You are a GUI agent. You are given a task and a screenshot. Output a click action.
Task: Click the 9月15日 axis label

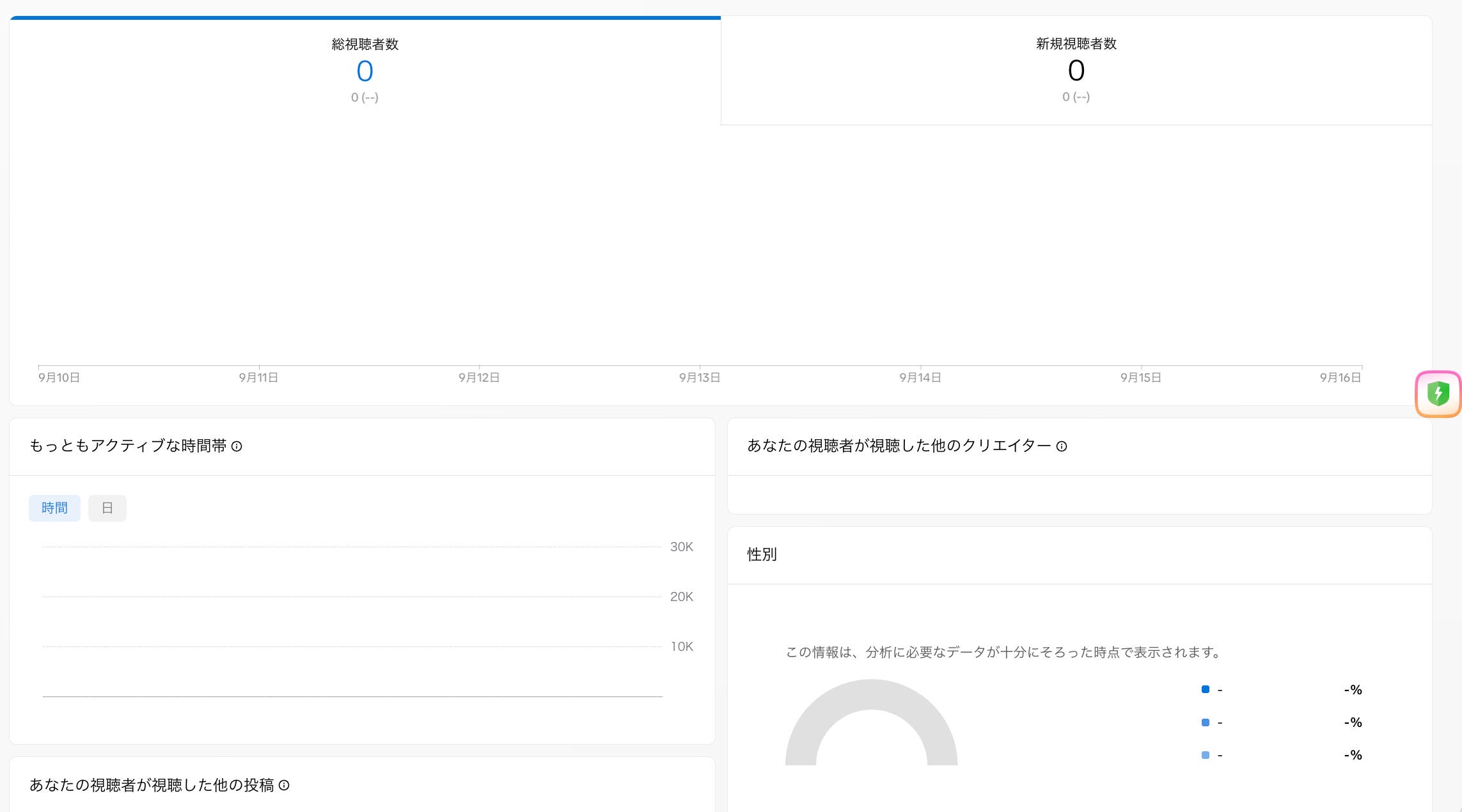pyautogui.click(x=1141, y=378)
